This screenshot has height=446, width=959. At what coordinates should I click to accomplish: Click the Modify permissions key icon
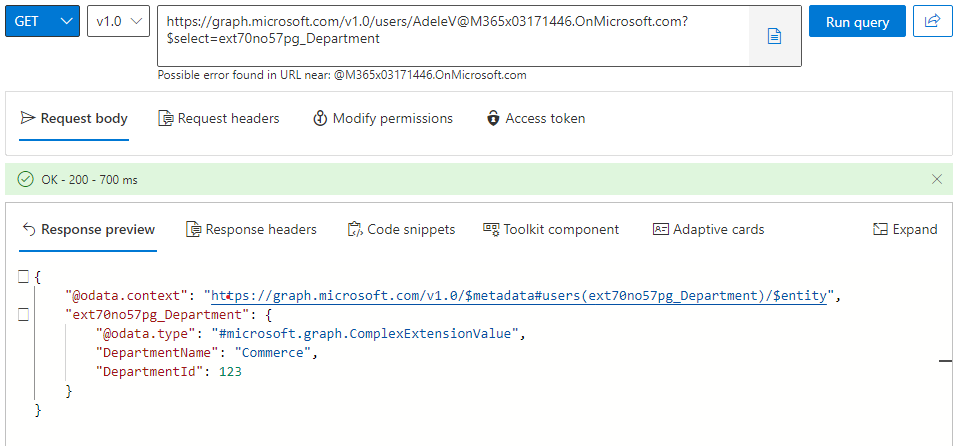(x=320, y=118)
